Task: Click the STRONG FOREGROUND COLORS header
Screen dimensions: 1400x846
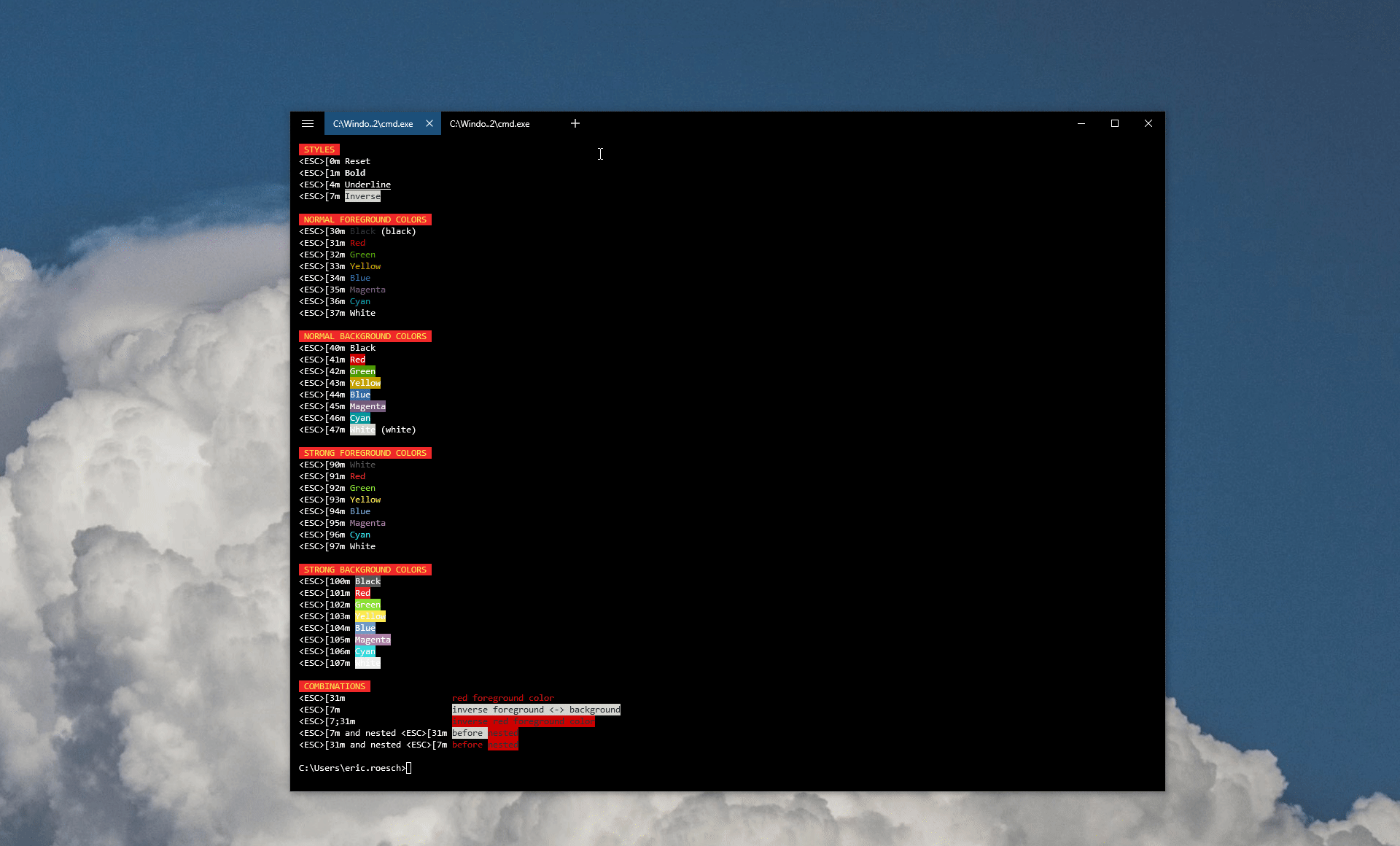Action: [365, 453]
